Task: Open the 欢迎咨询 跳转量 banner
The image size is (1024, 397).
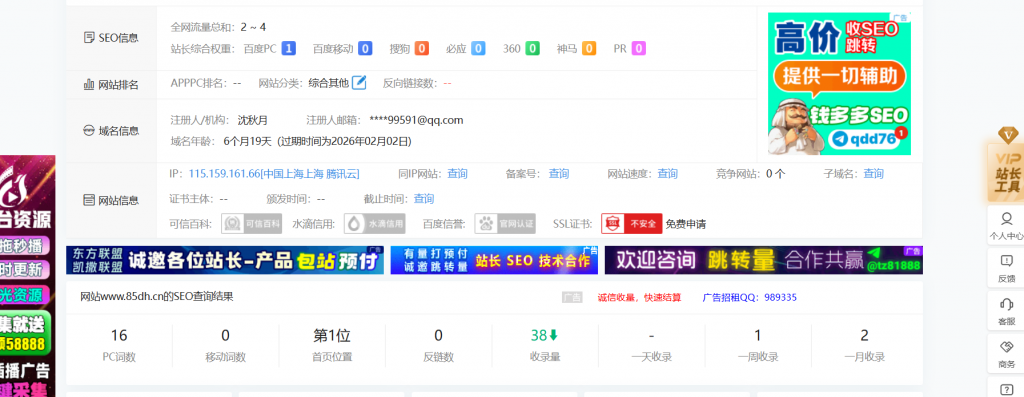Action: [x=763, y=260]
